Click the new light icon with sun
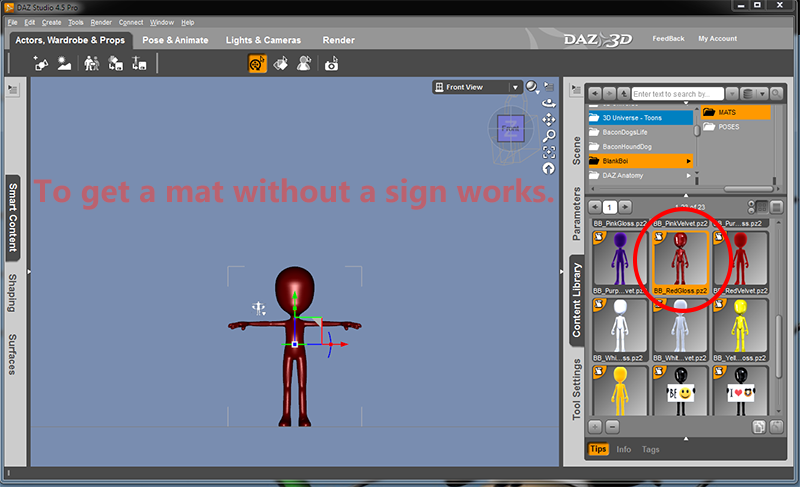 click(64, 64)
